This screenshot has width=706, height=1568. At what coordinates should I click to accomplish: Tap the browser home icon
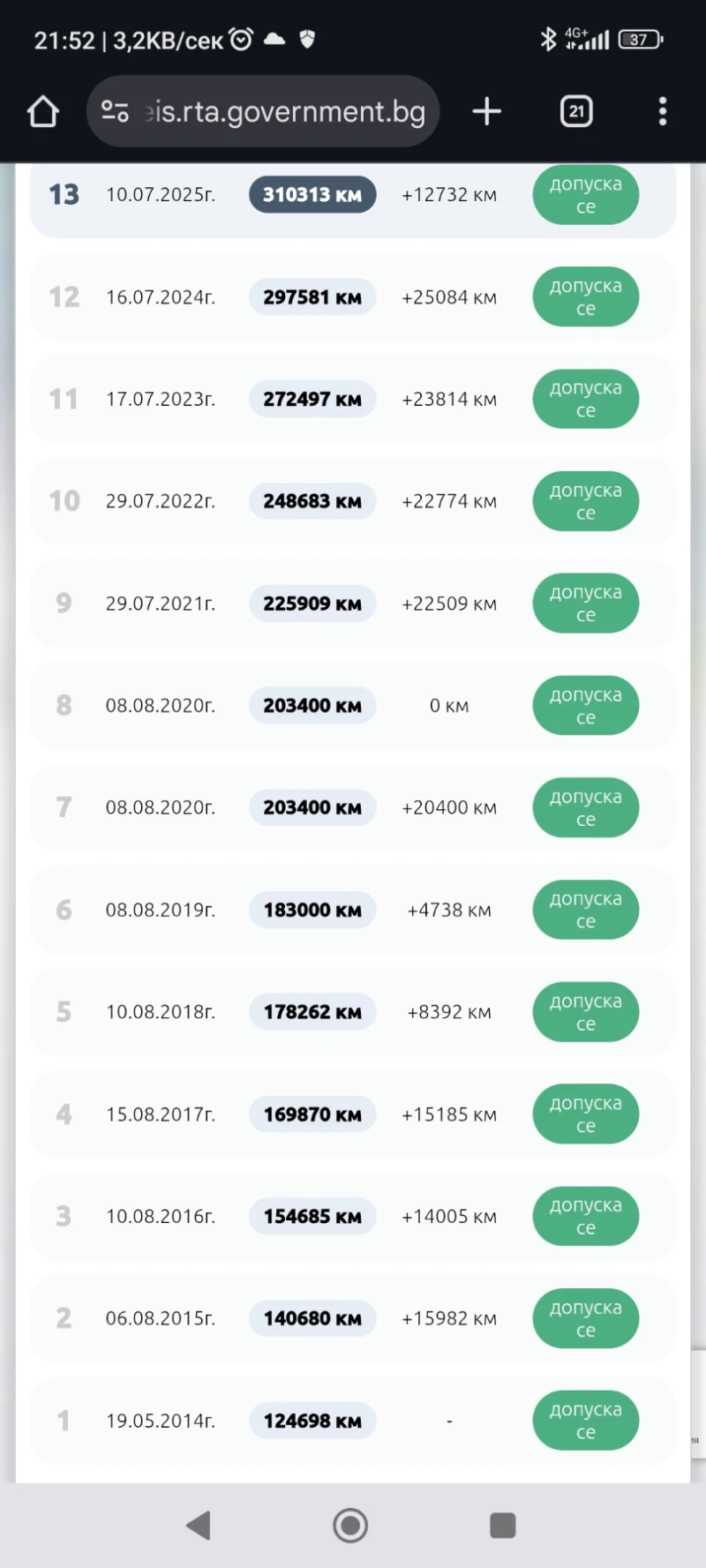[x=42, y=112]
